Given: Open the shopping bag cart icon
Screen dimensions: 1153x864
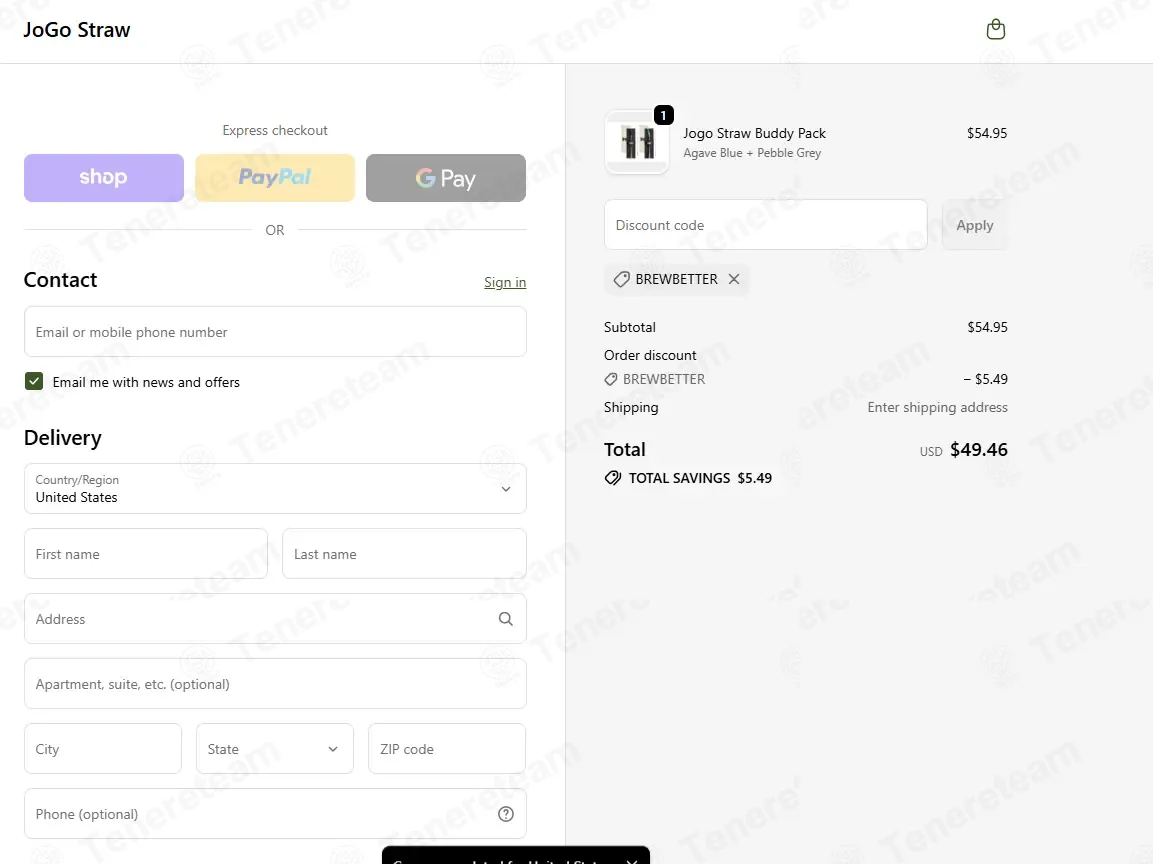Looking at the screenshot, I should point(996,29).
